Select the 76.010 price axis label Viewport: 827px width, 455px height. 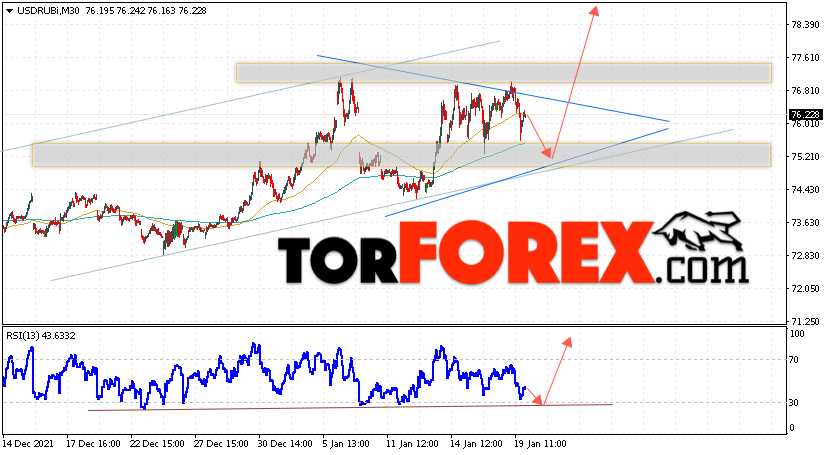[x=805, y=124]
